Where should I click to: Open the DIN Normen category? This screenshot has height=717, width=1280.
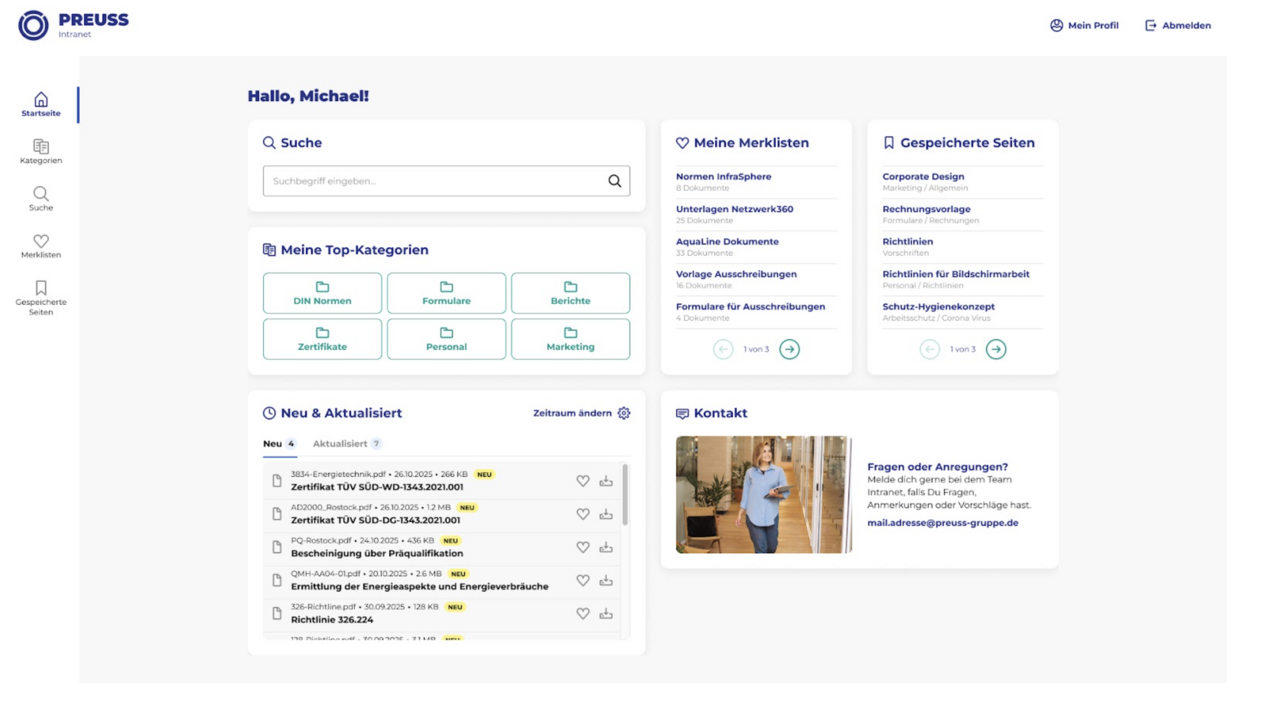click(x=322, y=293)
